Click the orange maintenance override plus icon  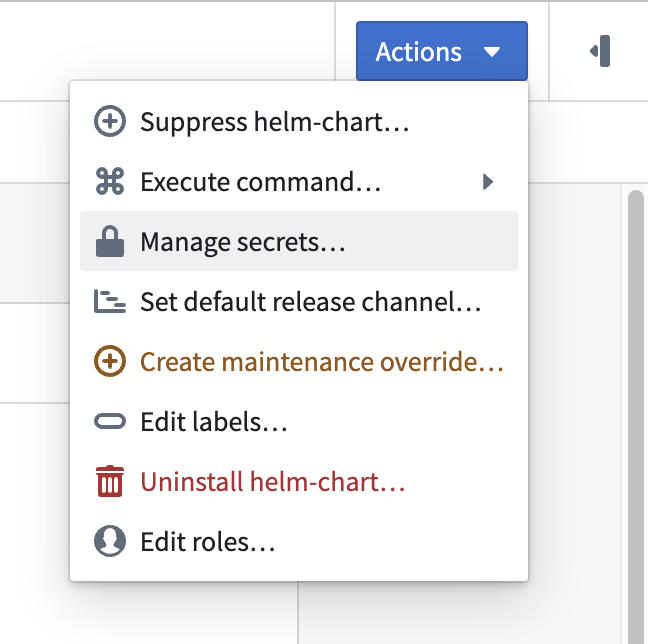(110, 361)
